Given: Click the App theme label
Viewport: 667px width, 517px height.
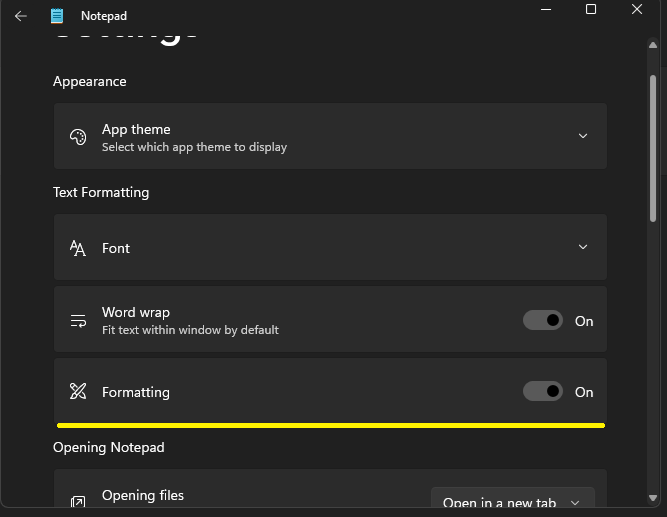Looking at the screenshot, I should coord(136,129).
